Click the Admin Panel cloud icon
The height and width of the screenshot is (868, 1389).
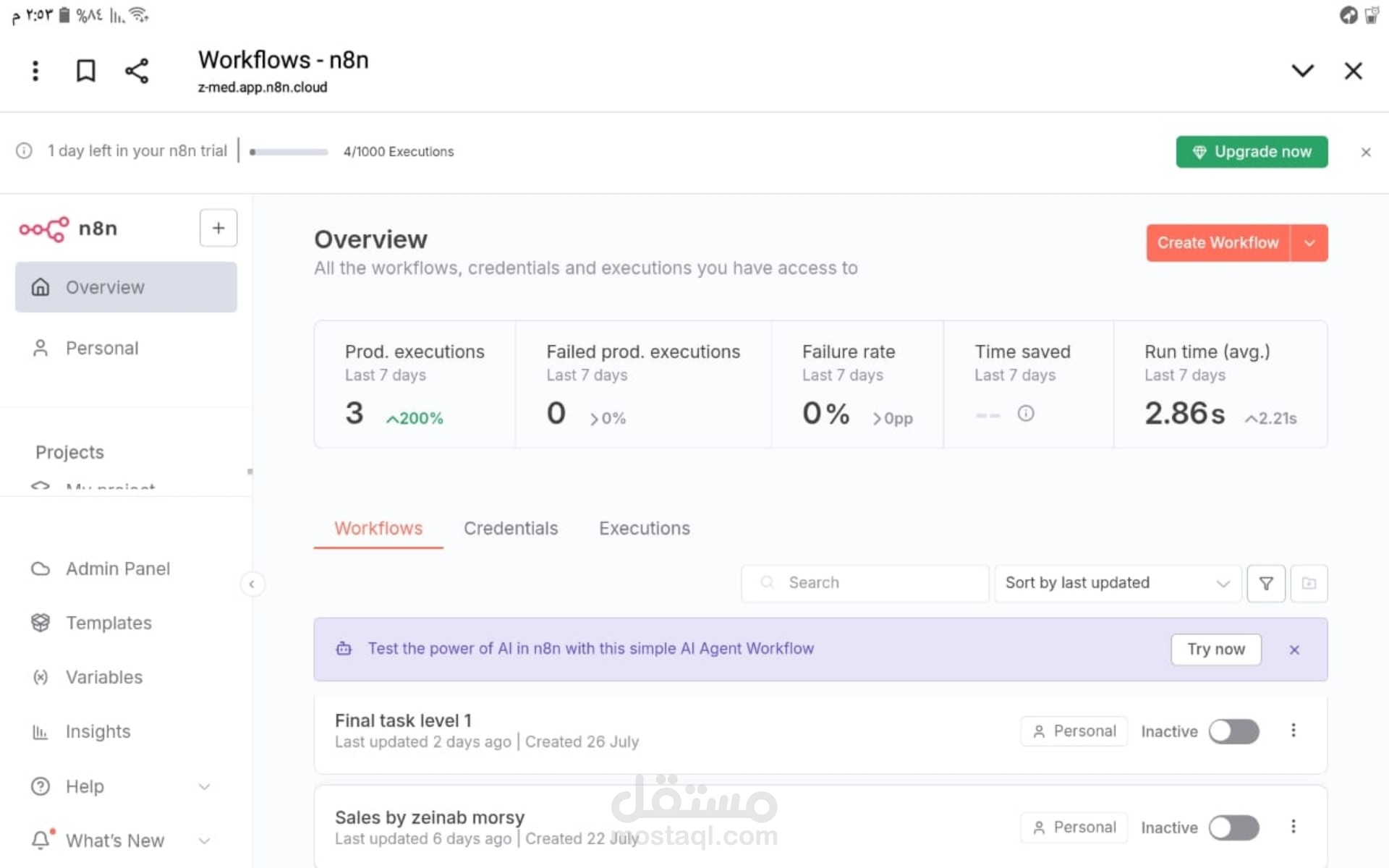[41, 569]
